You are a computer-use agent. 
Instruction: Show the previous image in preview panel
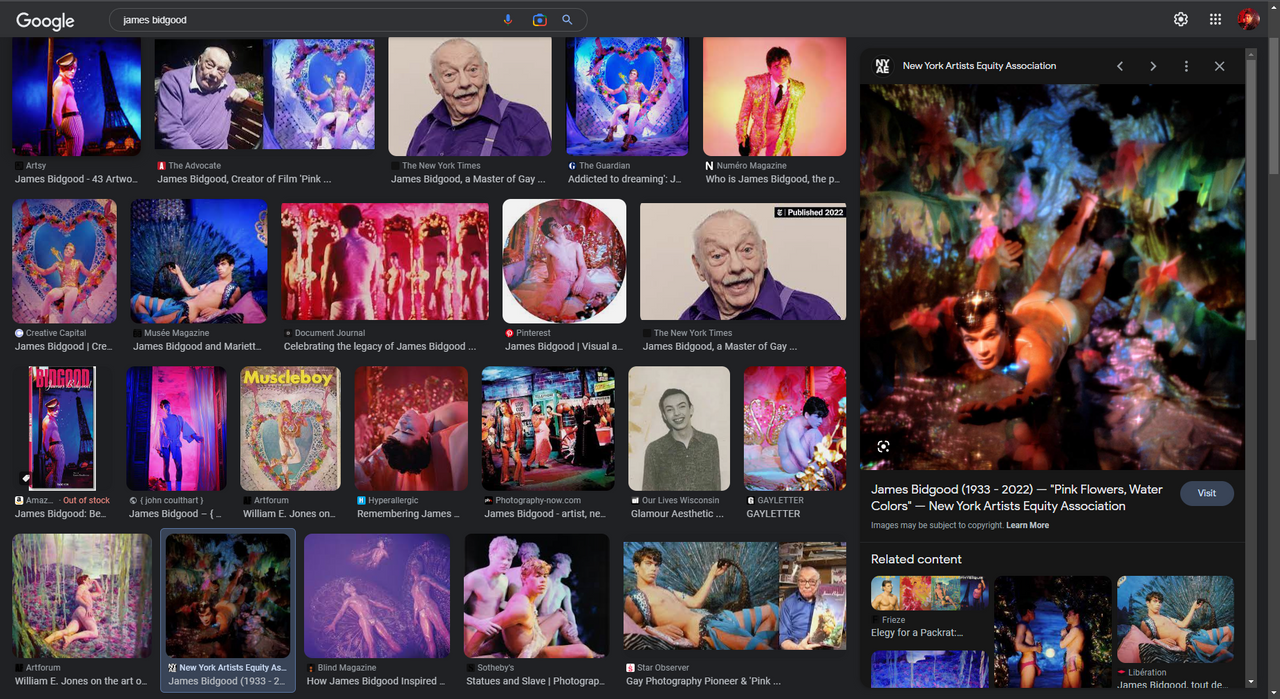pyautogui.click(x=1120, y=66)
